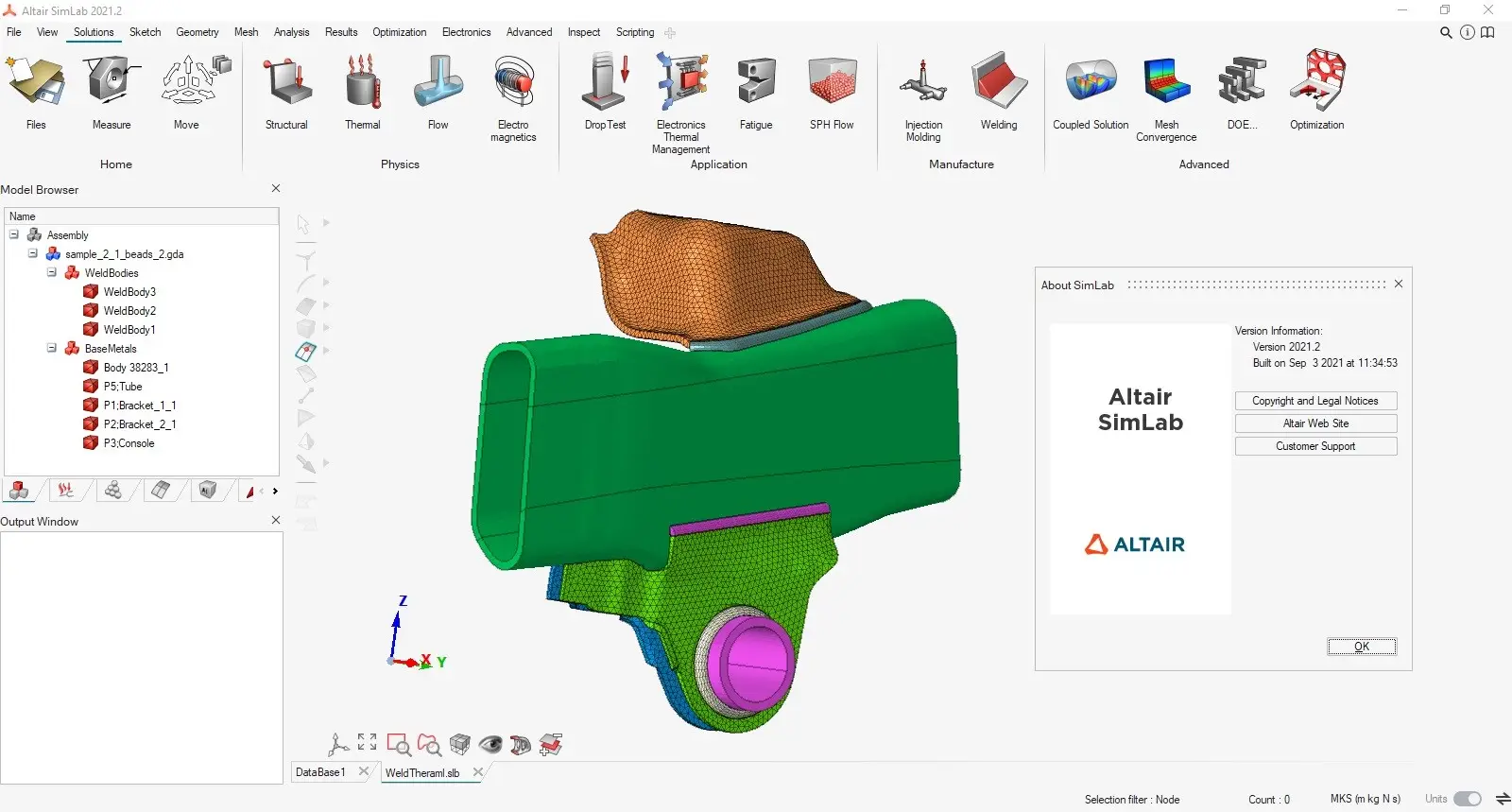The image size is (1512, 812).
Task: Click the section cut icon in viewport toolbar
Action: click(x=521, y=745)
